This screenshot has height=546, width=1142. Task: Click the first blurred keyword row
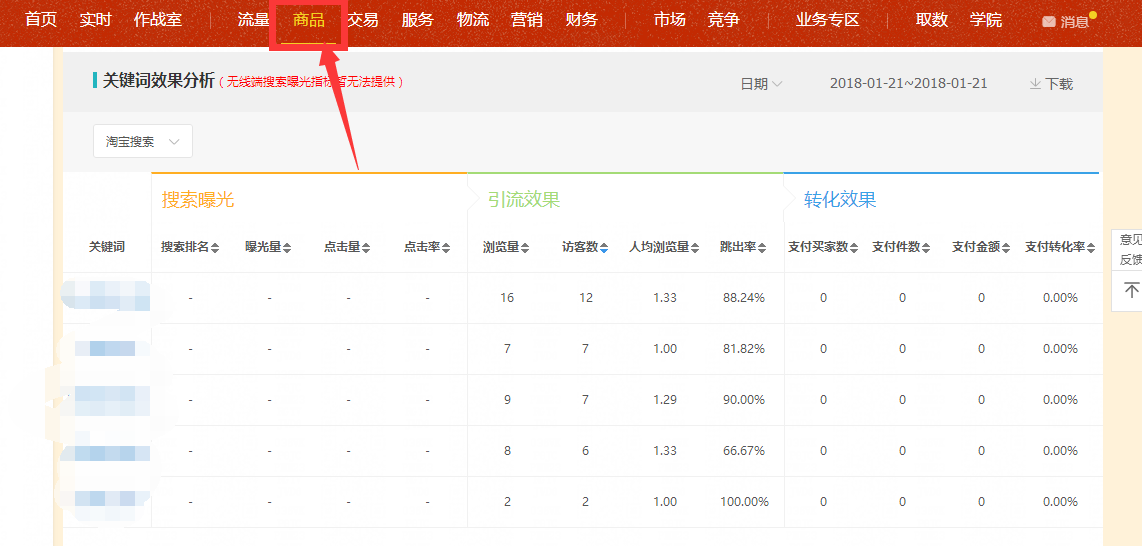click(106, 297)
